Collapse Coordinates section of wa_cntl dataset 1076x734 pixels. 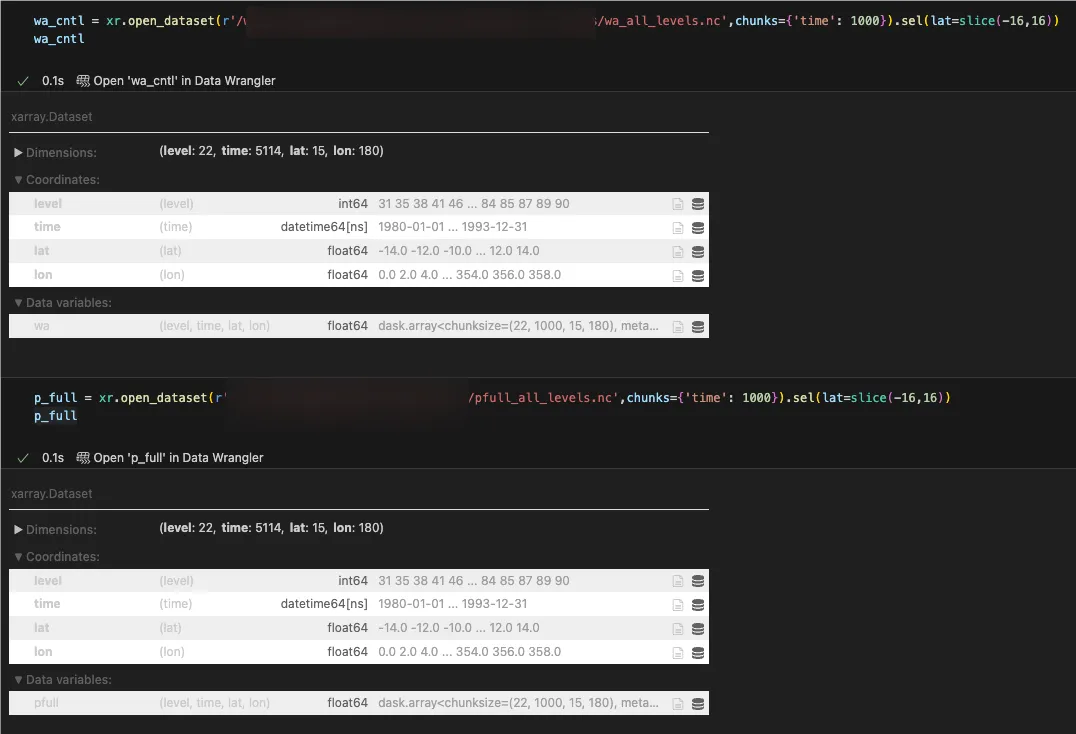pyautogui.click(x=57, y=180)
